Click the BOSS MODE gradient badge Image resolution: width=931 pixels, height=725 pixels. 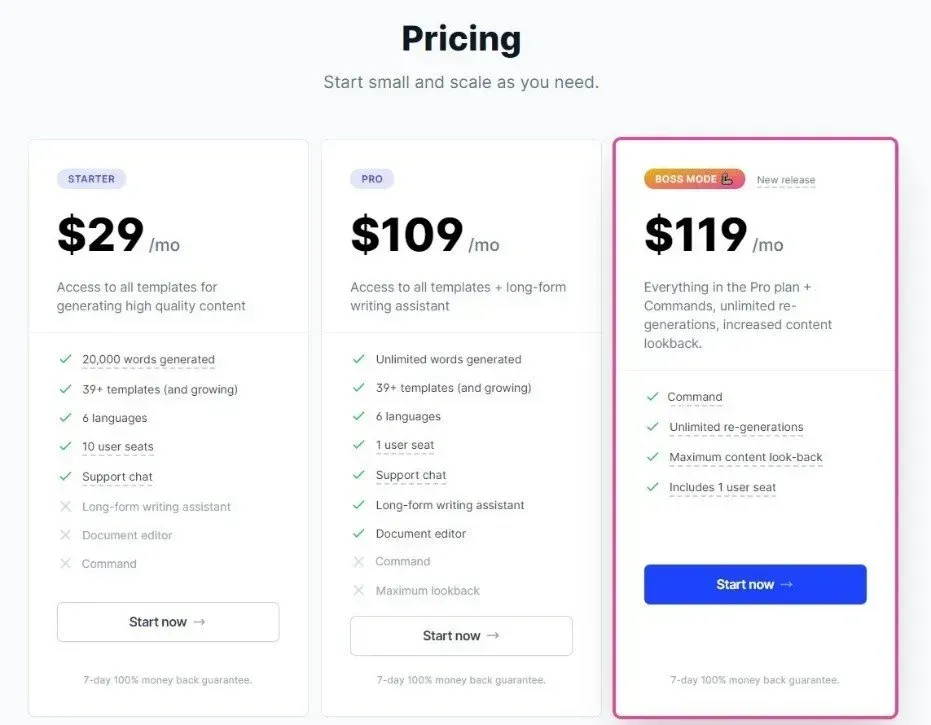tap(694, 179)
